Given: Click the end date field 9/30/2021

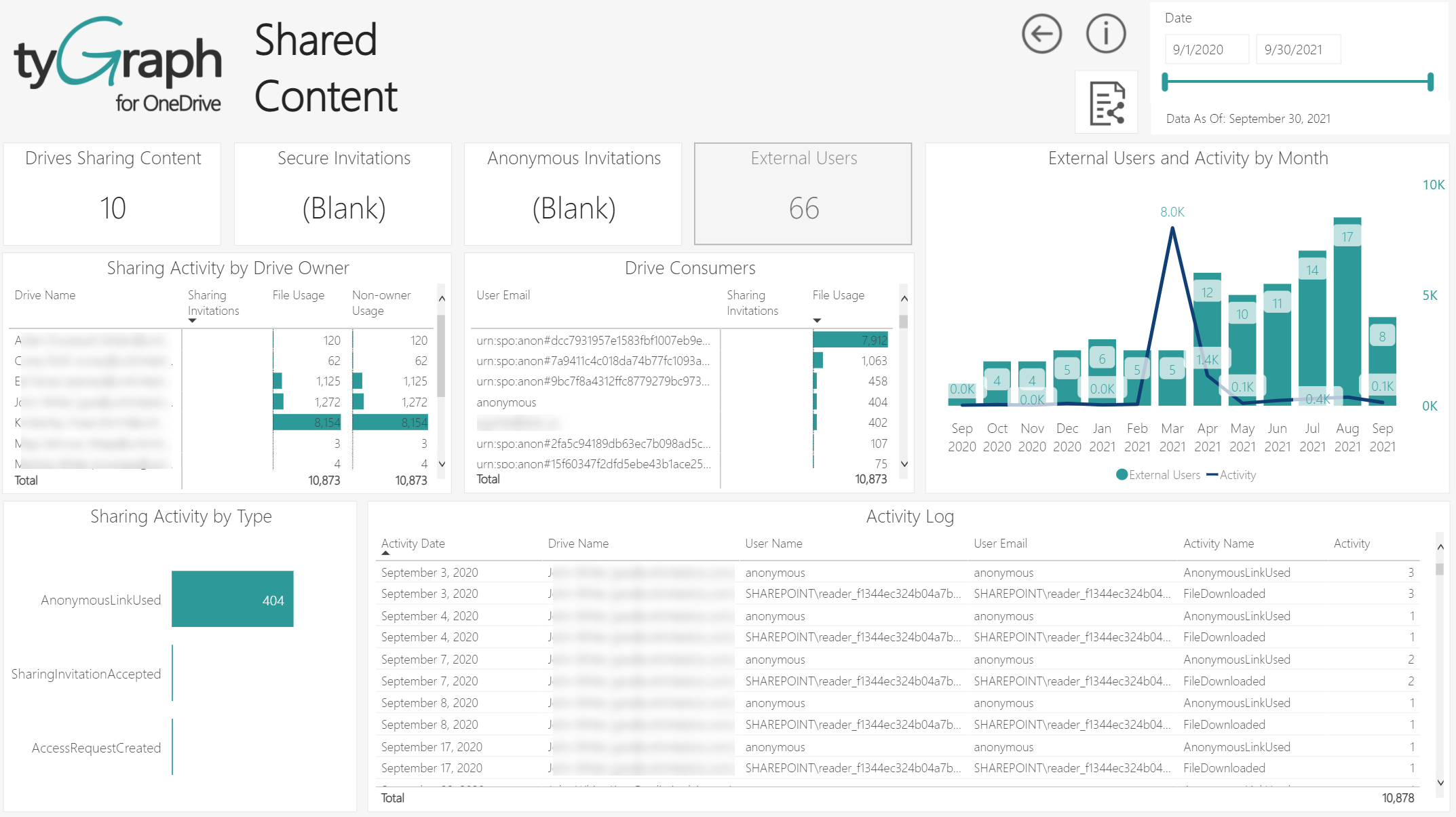Looking at the screenshot, I should (x=1297, y=50).
